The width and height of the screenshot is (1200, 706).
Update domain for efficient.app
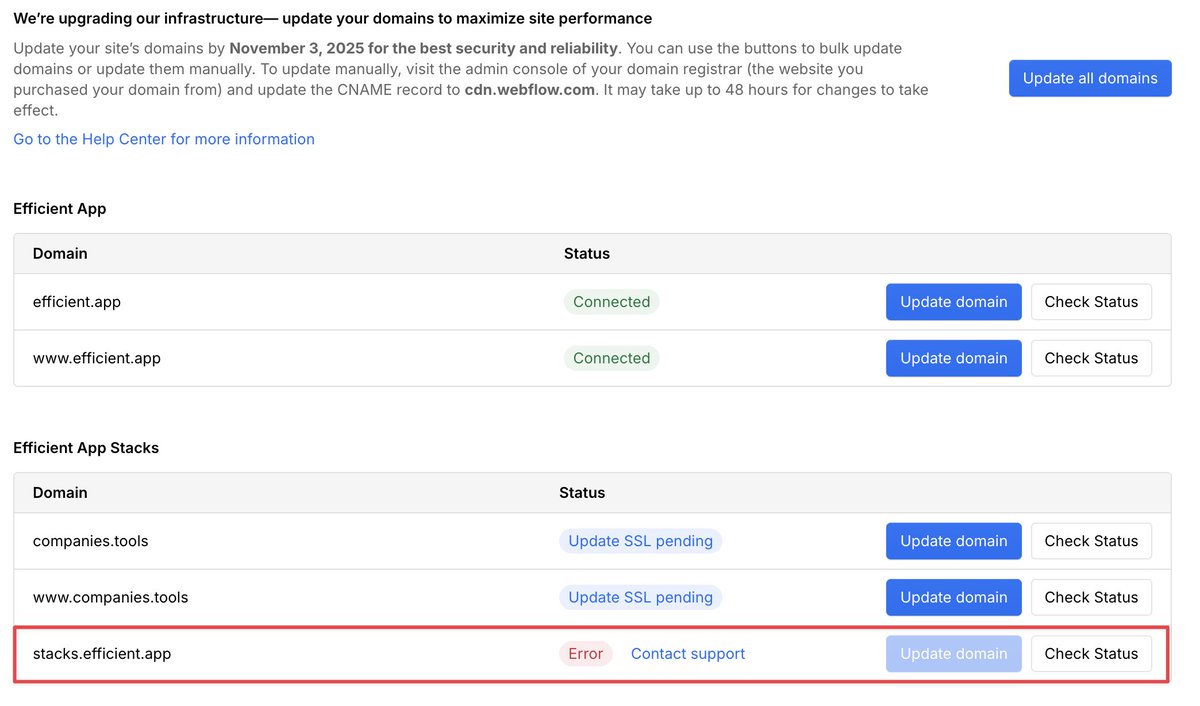coord(954,302)
